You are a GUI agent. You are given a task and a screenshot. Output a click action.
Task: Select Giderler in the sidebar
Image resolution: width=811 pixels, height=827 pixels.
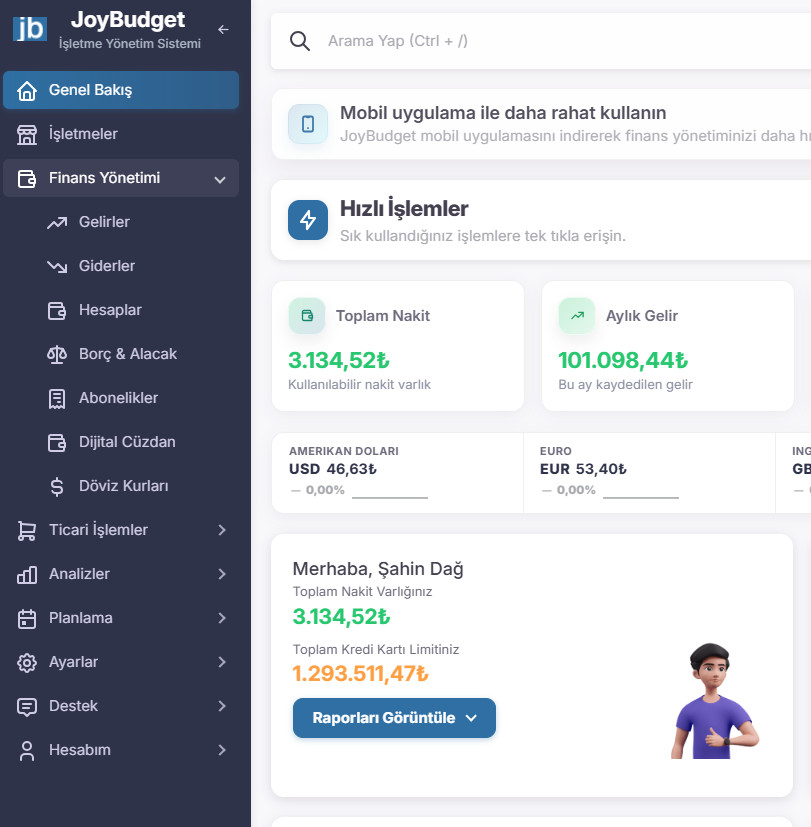click(x=107, y=266)
